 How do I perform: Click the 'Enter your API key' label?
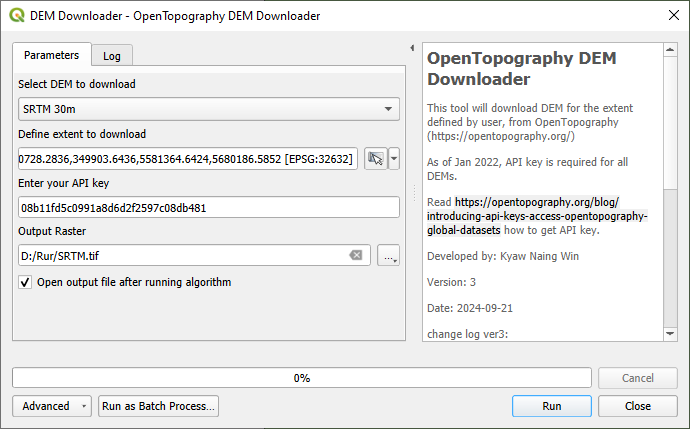[x=64, y=183]
